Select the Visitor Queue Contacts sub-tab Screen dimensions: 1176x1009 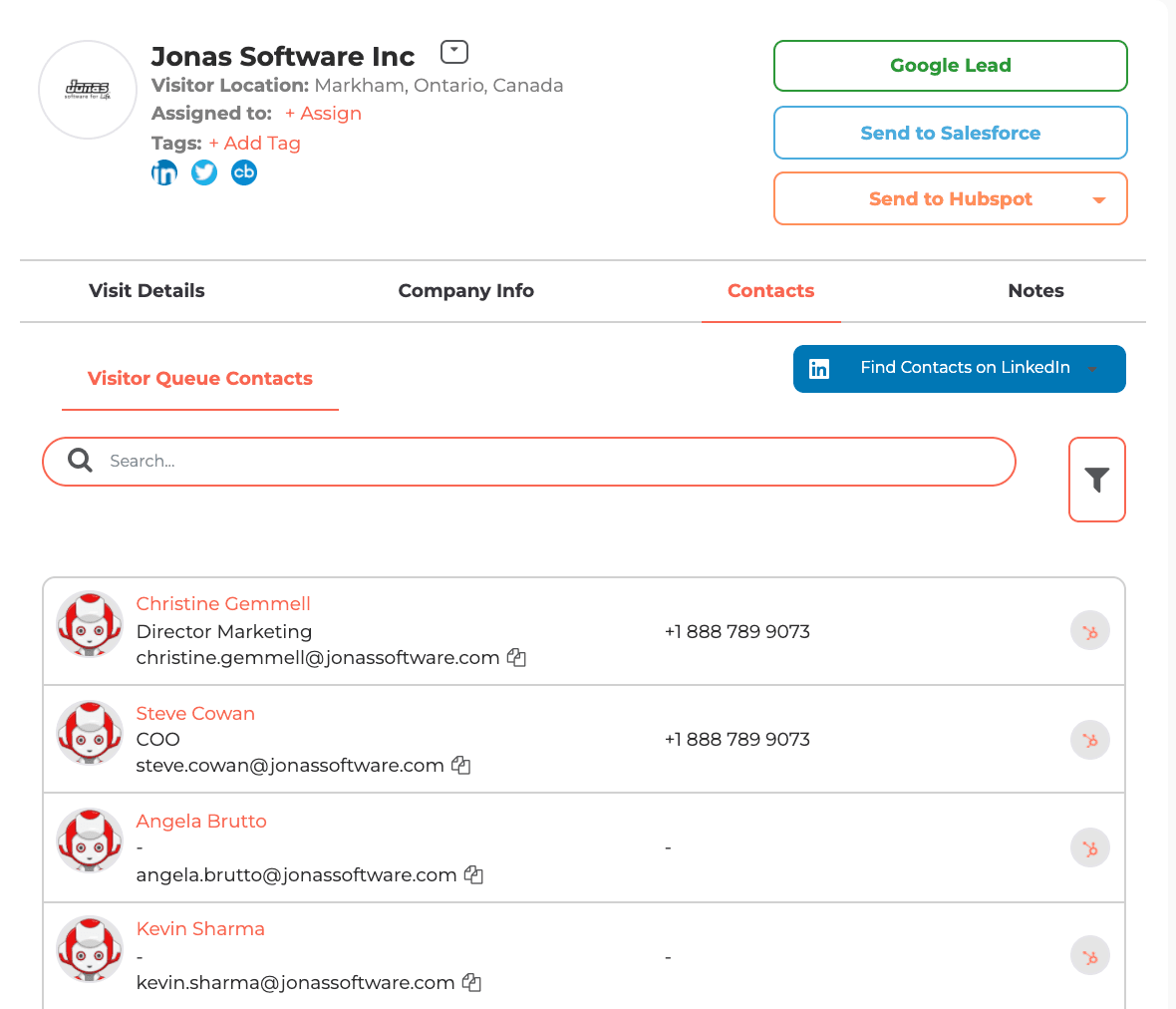click(x=200, y=379)
